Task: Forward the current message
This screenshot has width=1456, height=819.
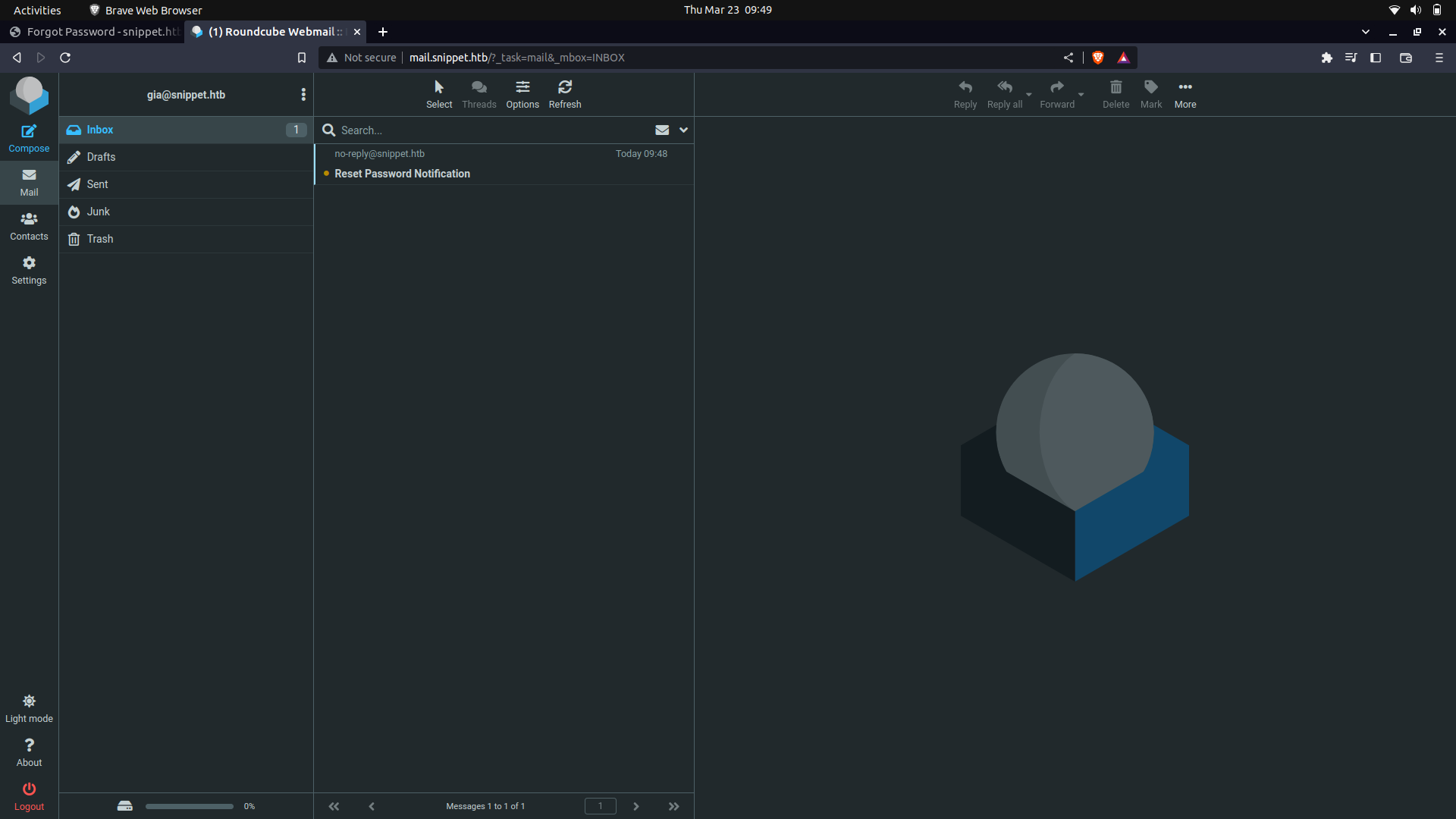Action: 1056,93
